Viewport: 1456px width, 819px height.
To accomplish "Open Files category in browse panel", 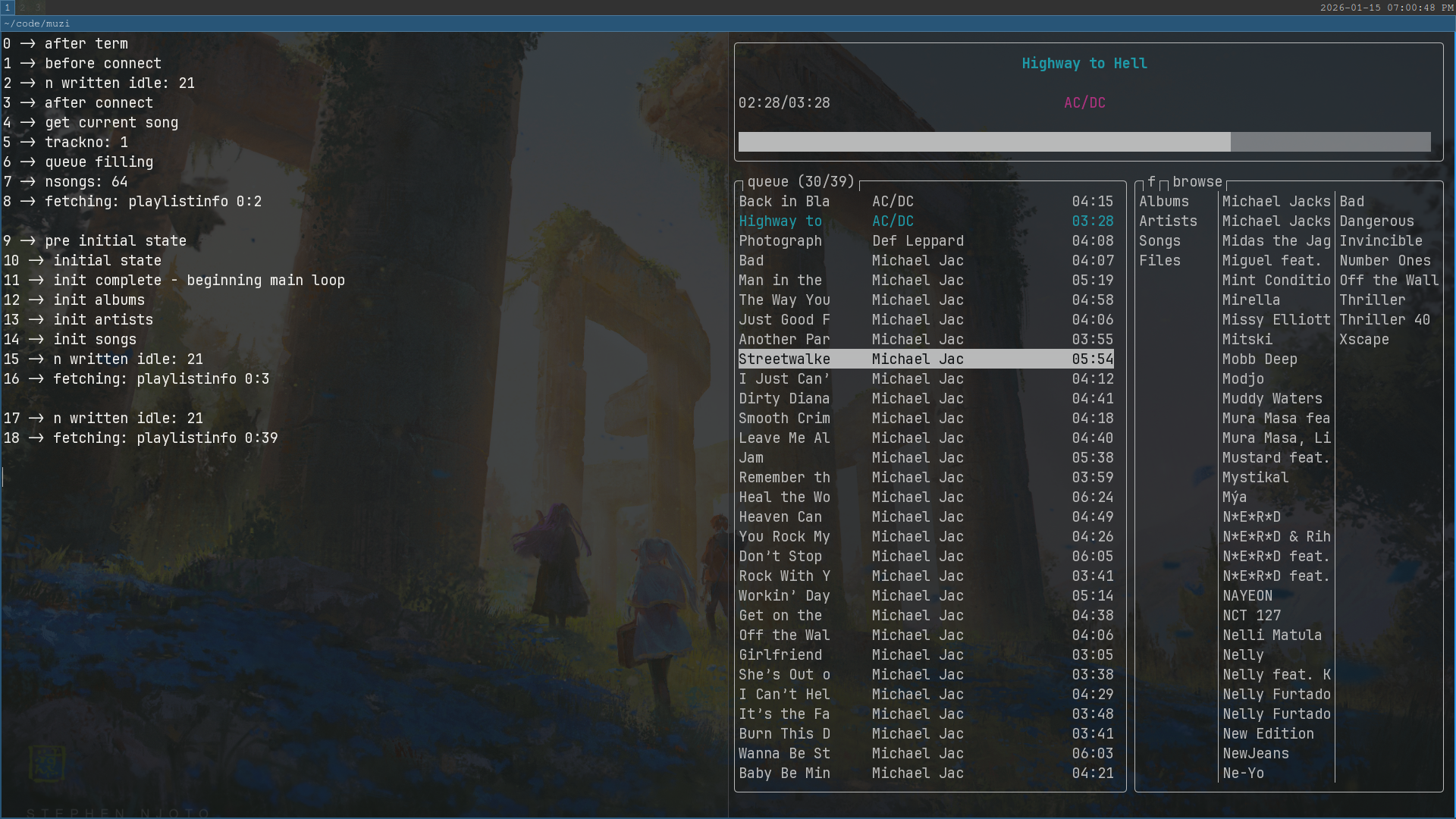I will tap(1159, 261).
